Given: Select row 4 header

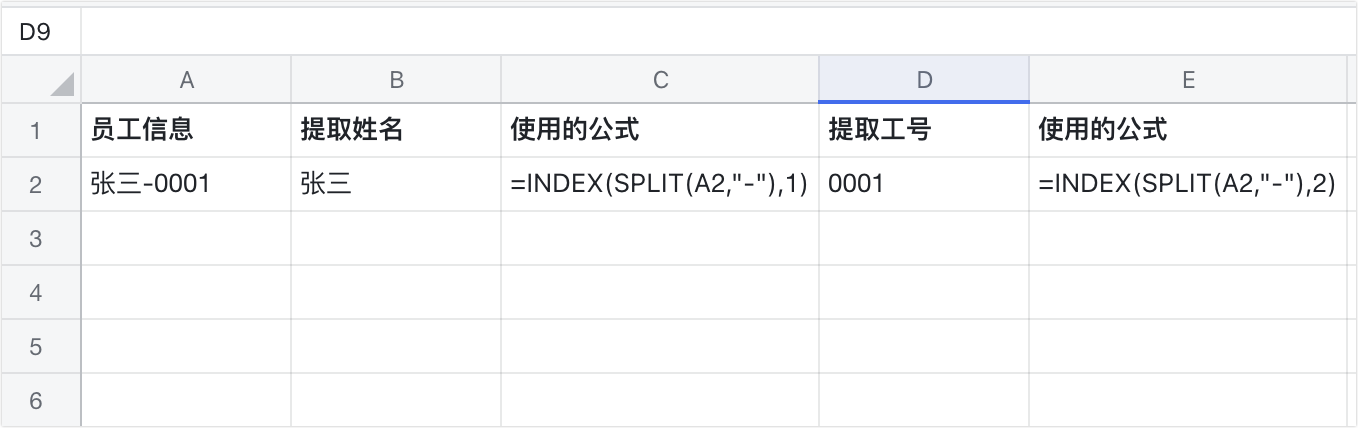Looking at the screenshot, I should 37,292.
